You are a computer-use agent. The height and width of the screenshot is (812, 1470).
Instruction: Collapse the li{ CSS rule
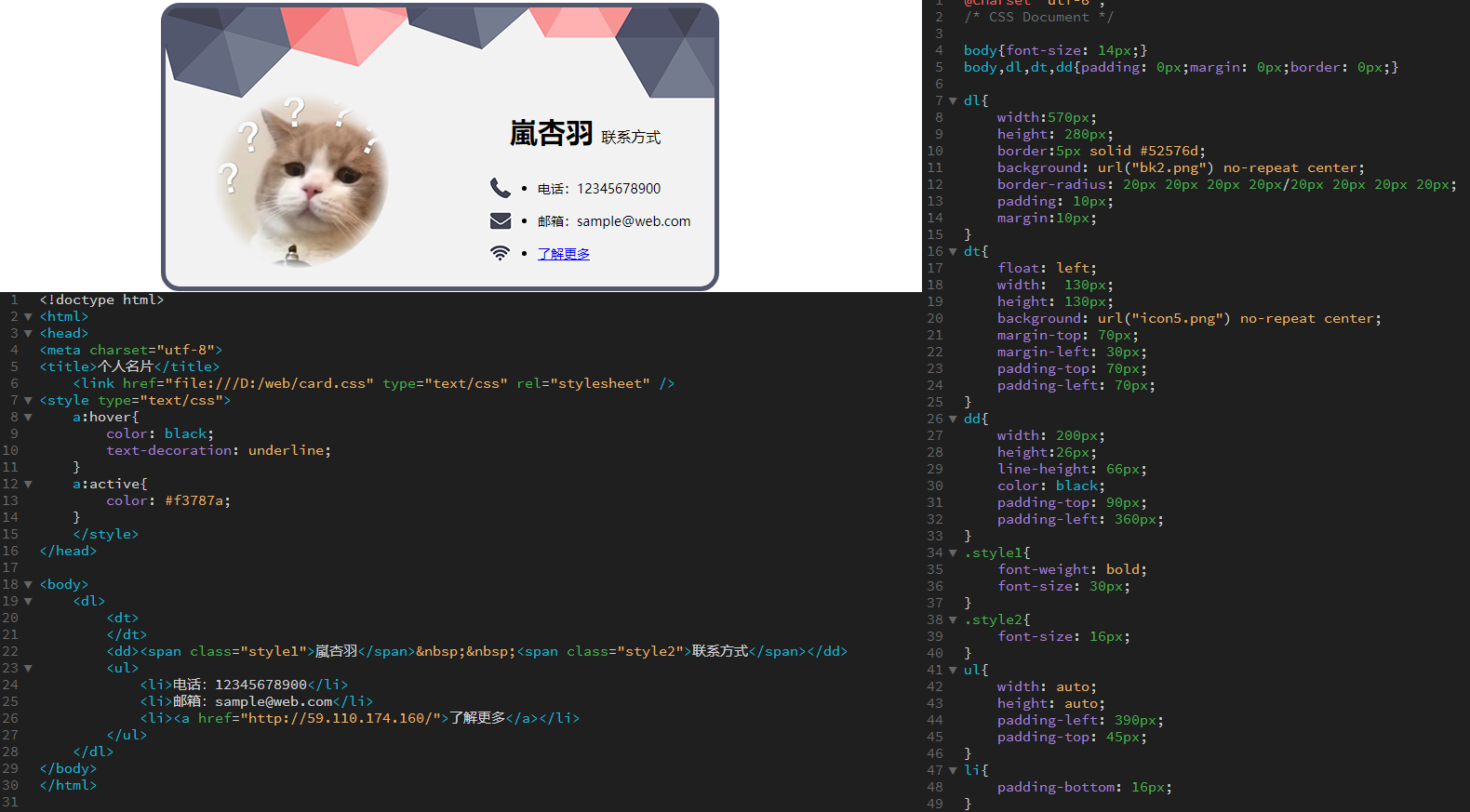tap(953, 771)
